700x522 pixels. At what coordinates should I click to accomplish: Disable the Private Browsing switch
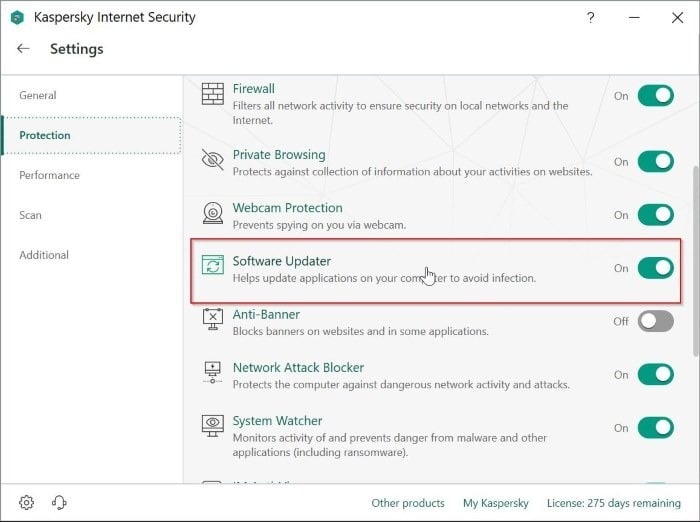coord(655,162)
